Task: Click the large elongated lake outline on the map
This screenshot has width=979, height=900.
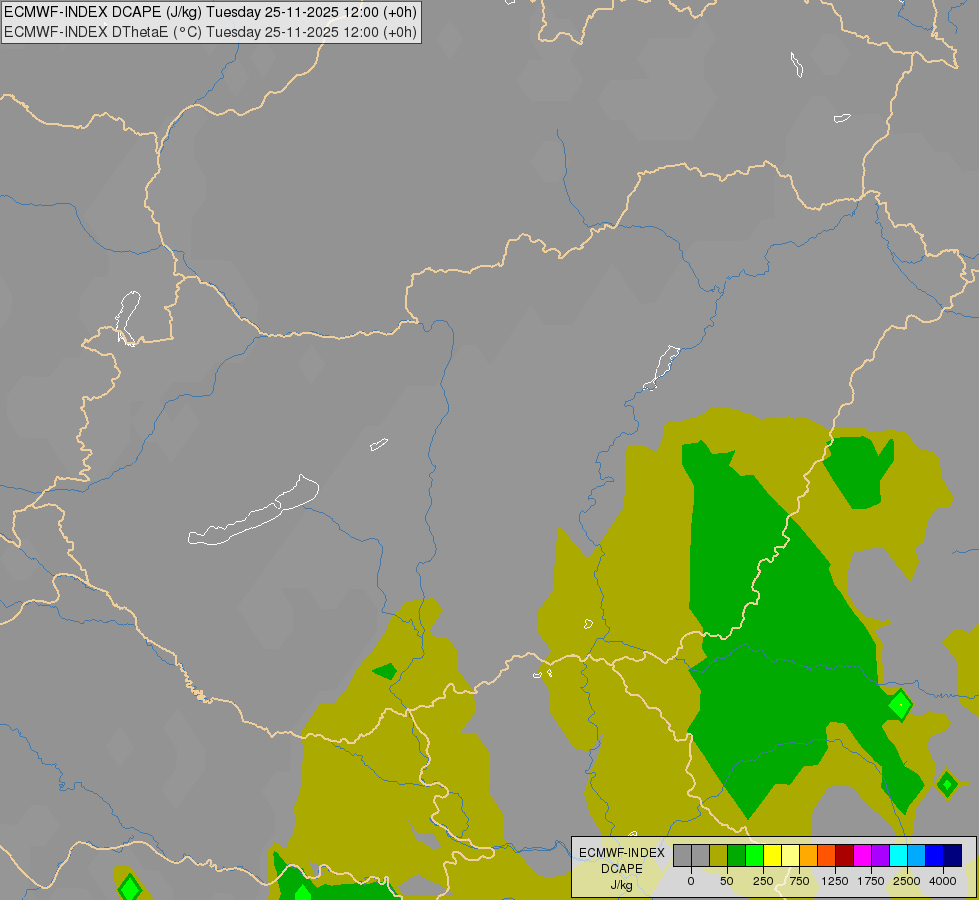Action: [x=253, y=510]
